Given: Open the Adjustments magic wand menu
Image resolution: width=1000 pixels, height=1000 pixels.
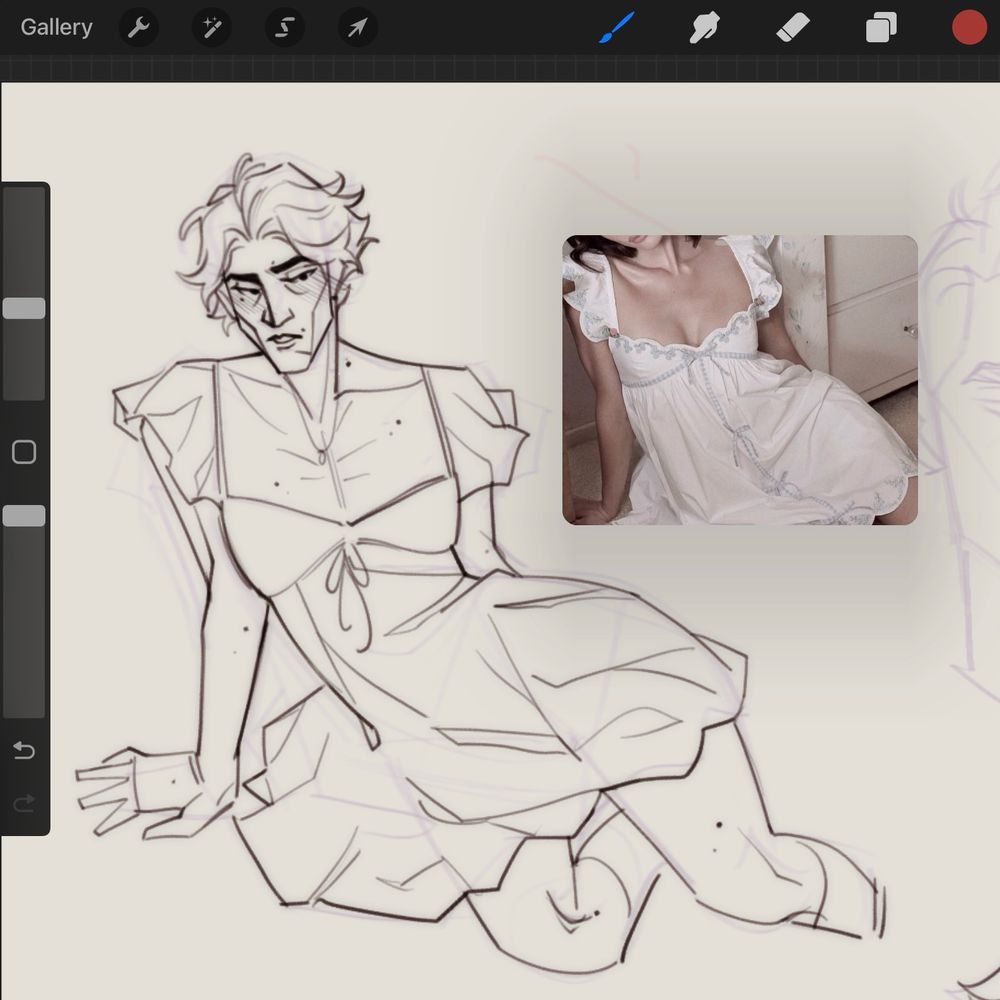Looking at the screenshot, I should (x=212, y=27).
